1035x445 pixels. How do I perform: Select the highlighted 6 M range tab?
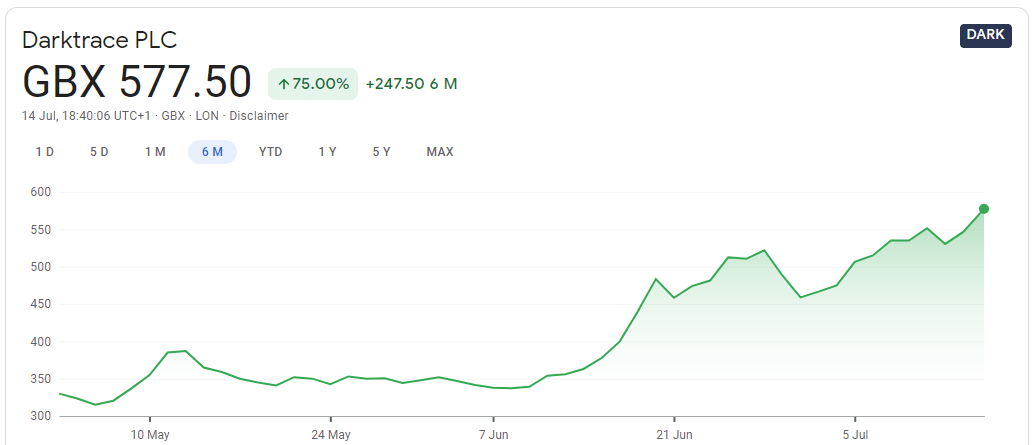point(212,152)
